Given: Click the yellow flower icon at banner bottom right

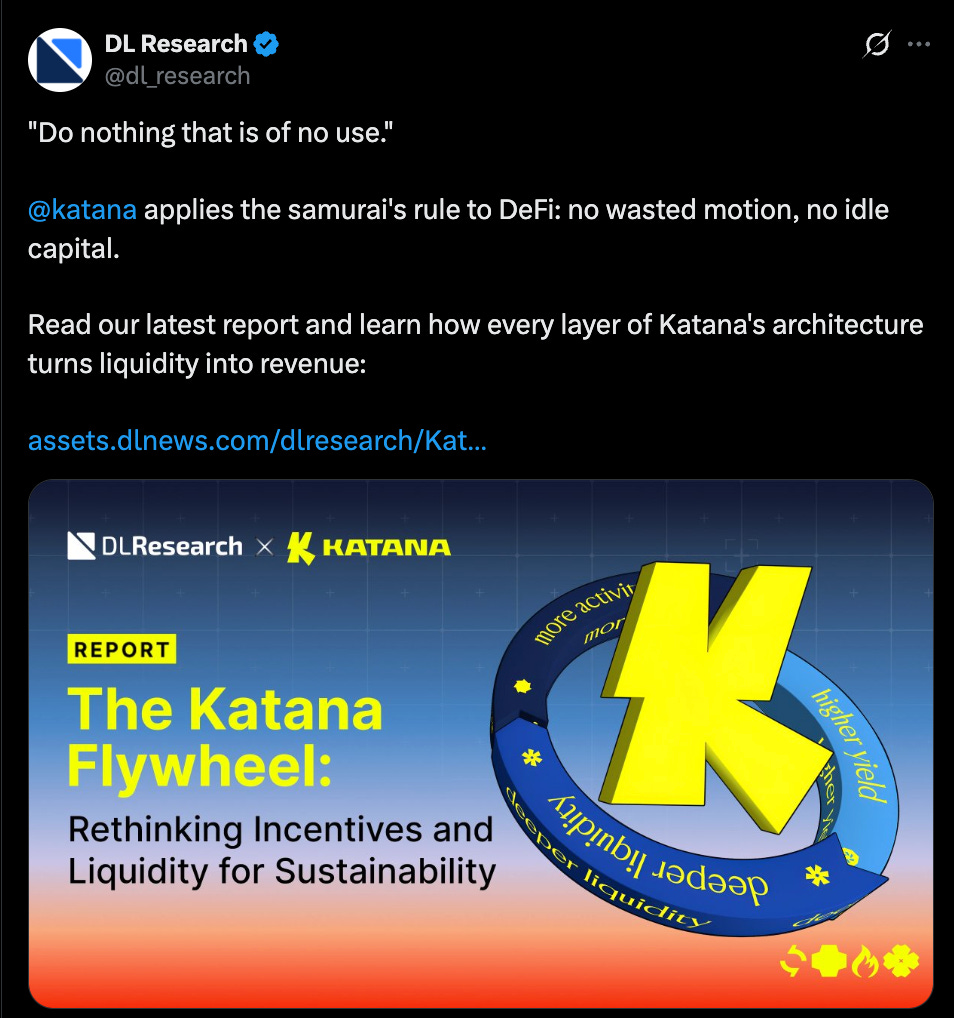Looking at the screenshot, I should (901, 961).
